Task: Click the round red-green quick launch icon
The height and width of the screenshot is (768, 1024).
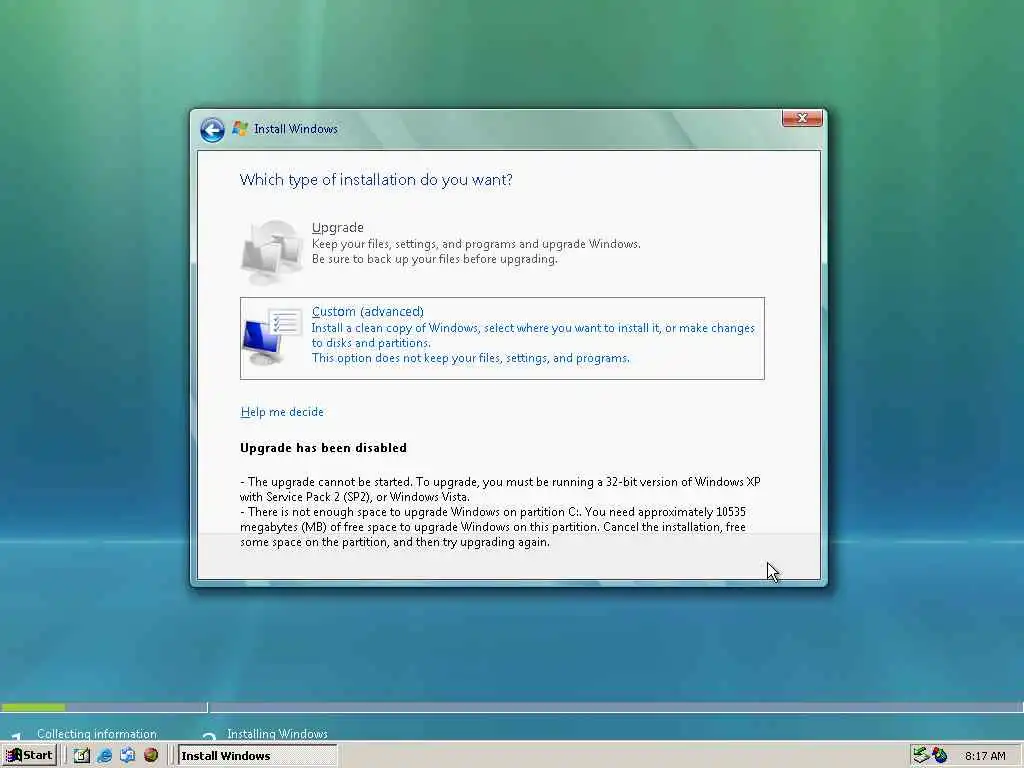Action: tap(151, 756)
